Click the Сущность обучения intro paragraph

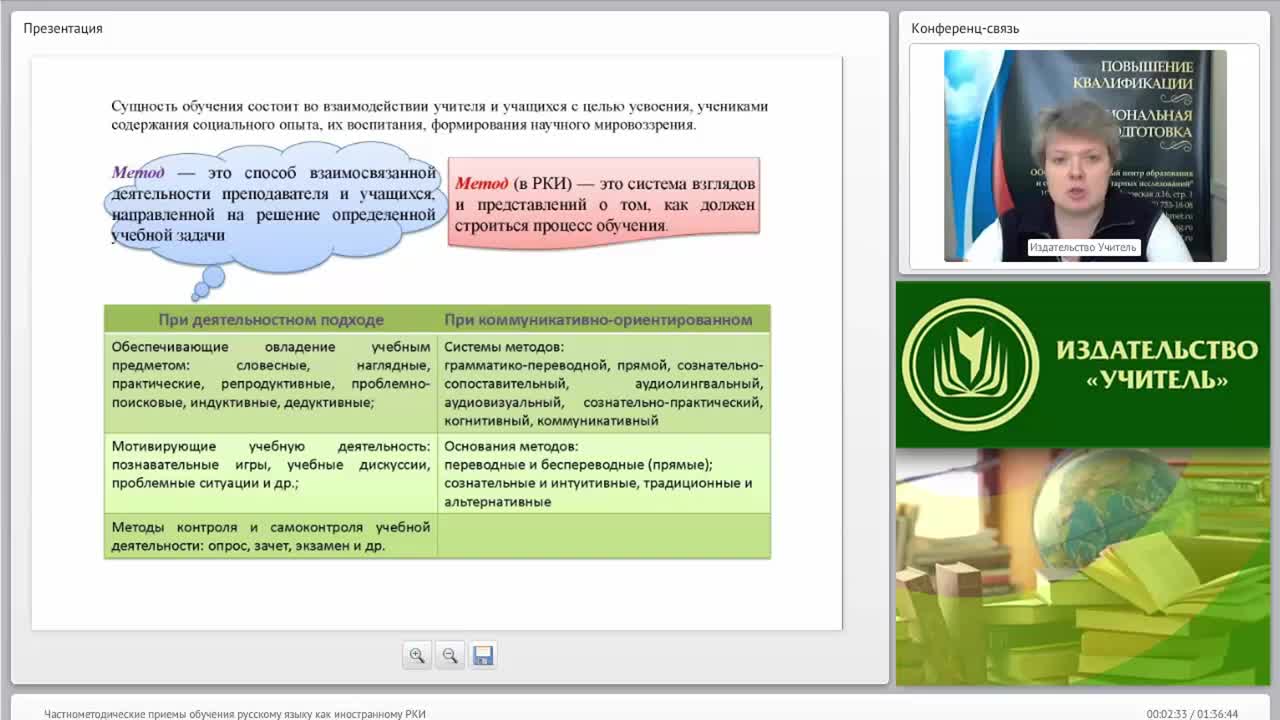pos(439,116)
